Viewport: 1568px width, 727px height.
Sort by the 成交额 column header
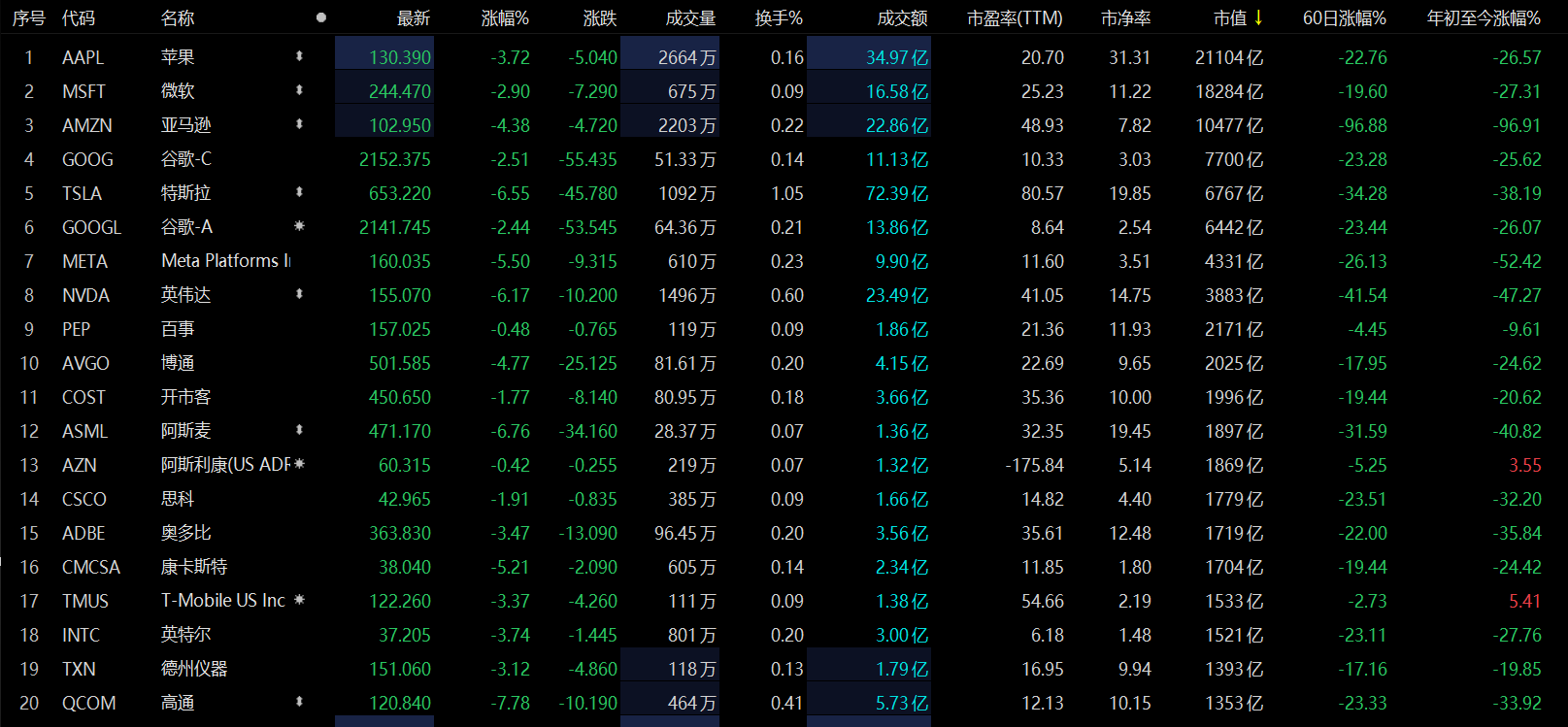tap(902, 18)
